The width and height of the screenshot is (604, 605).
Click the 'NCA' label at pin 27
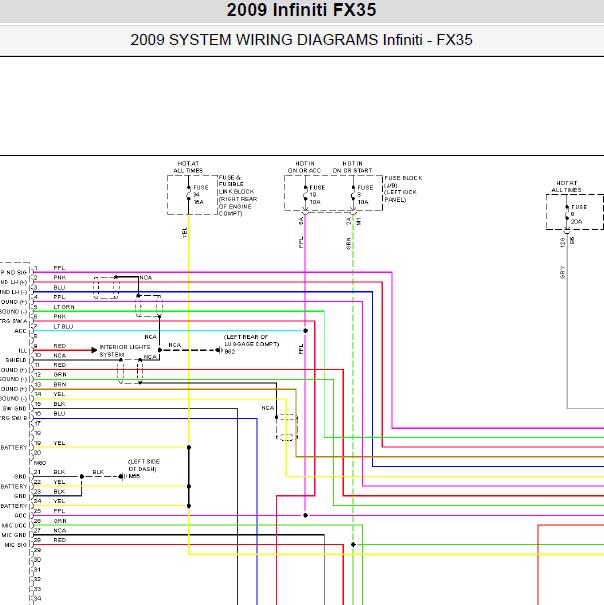coord(60,531)
